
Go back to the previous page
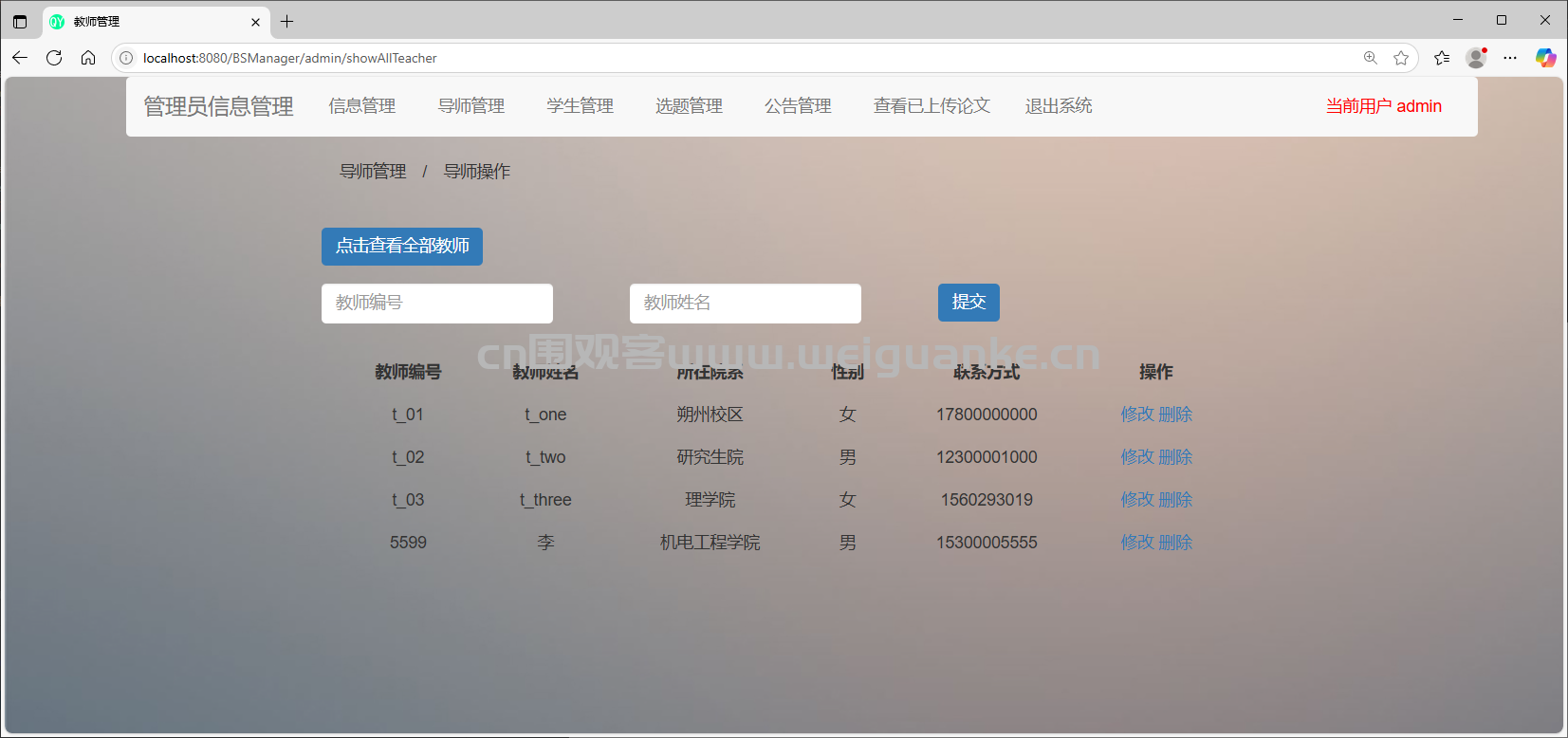[20, 58]
